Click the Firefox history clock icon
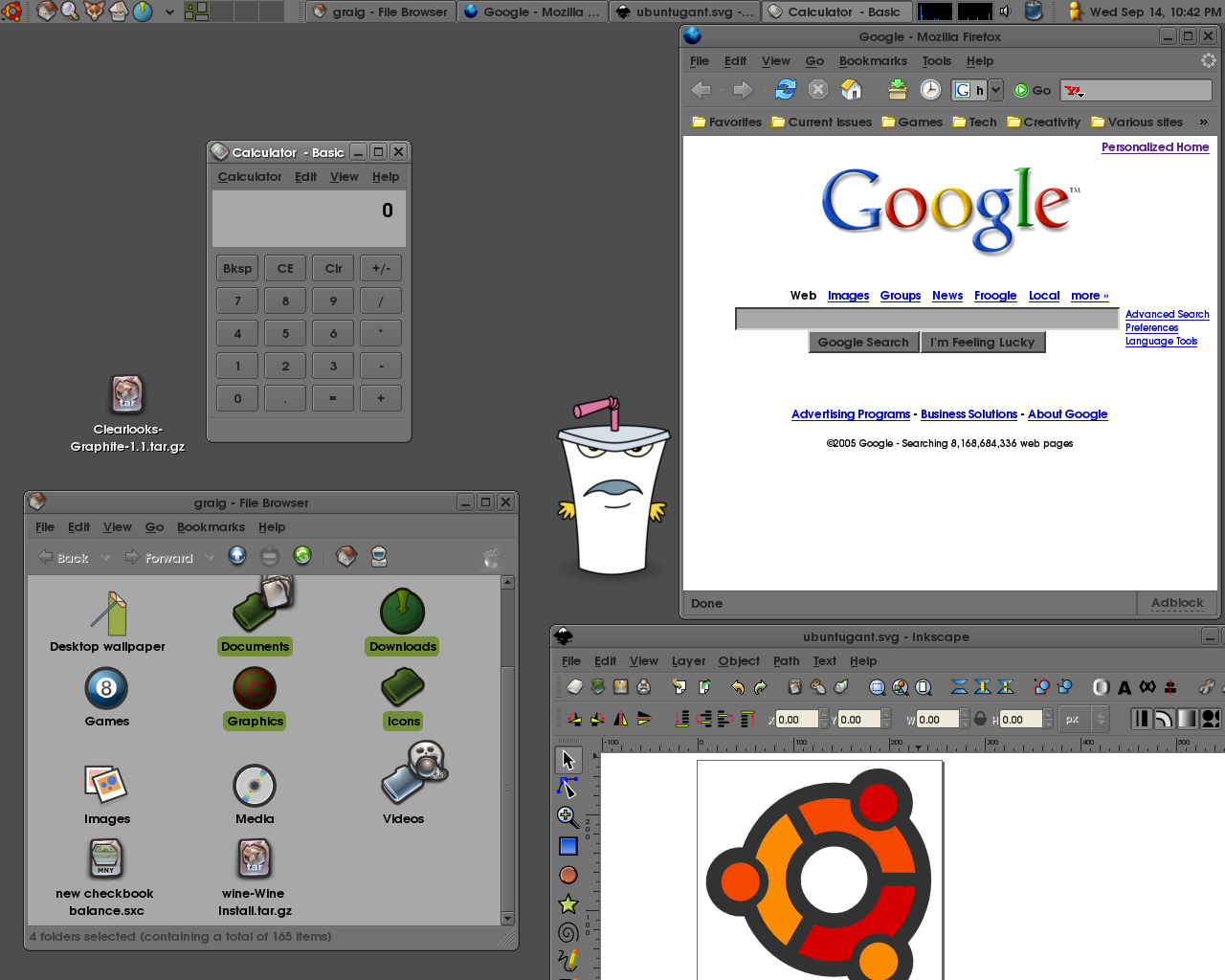This screenshot has height=980, width=1225. coord(930,89)
